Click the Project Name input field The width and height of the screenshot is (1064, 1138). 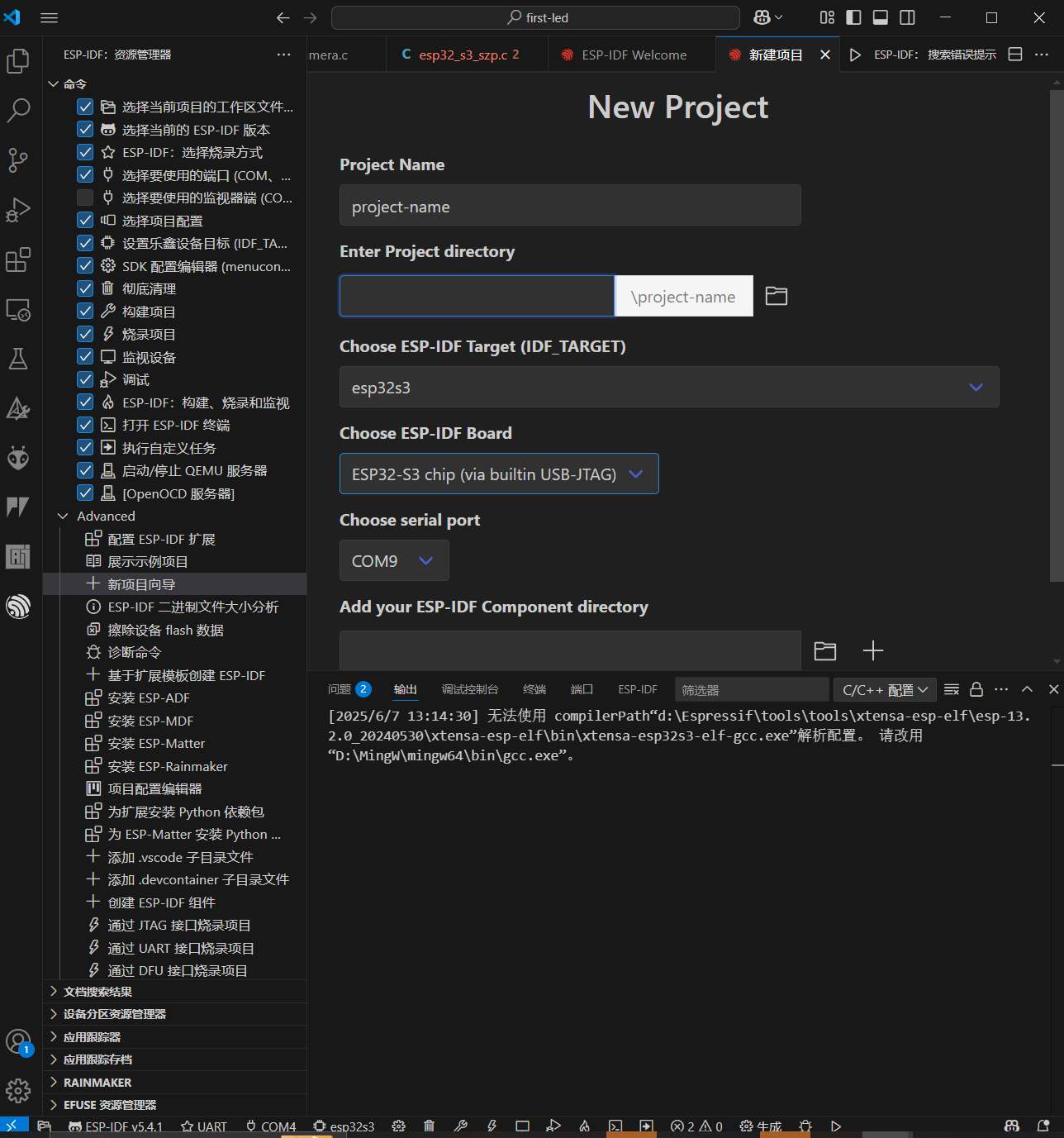pos(570,205)
